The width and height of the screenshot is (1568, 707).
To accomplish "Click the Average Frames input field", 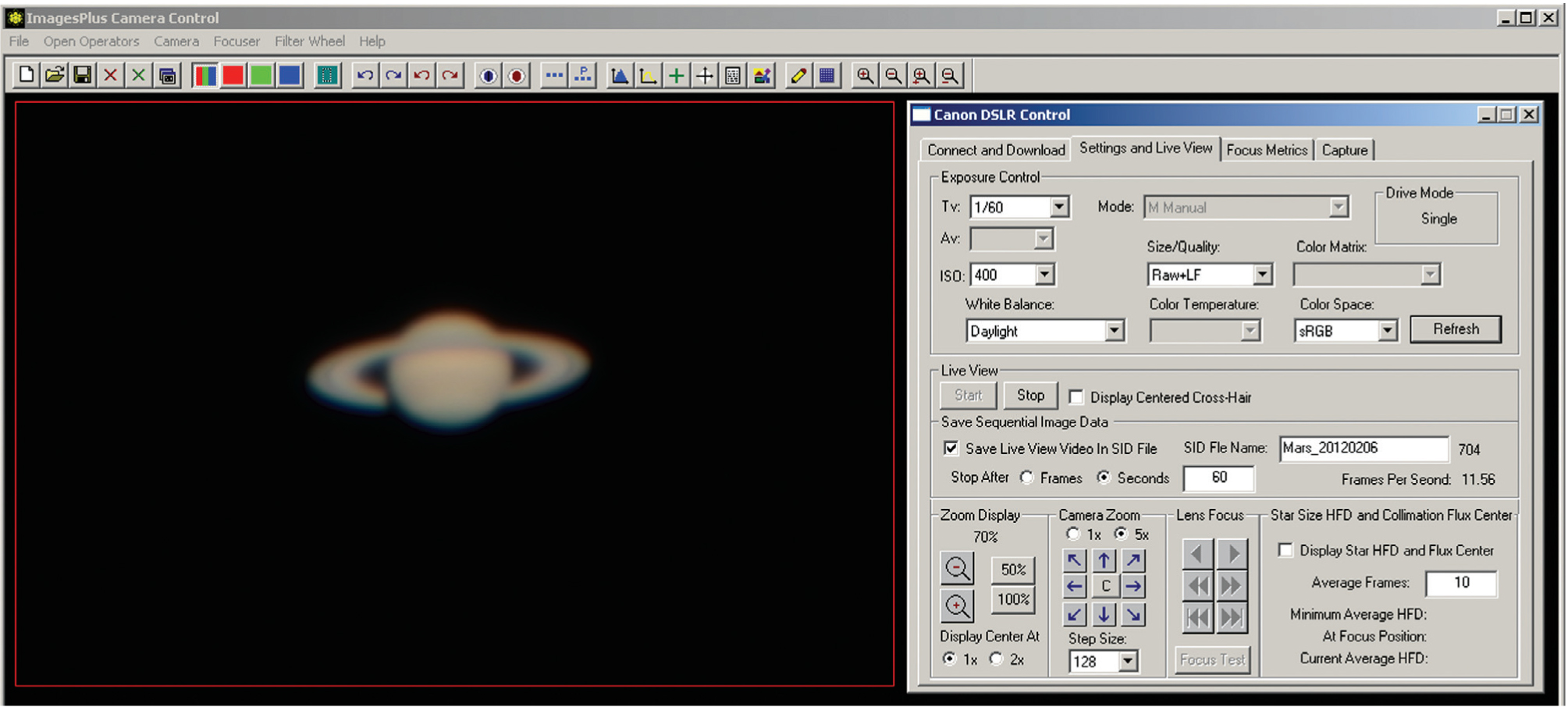I will click(x=1461, y=583).
